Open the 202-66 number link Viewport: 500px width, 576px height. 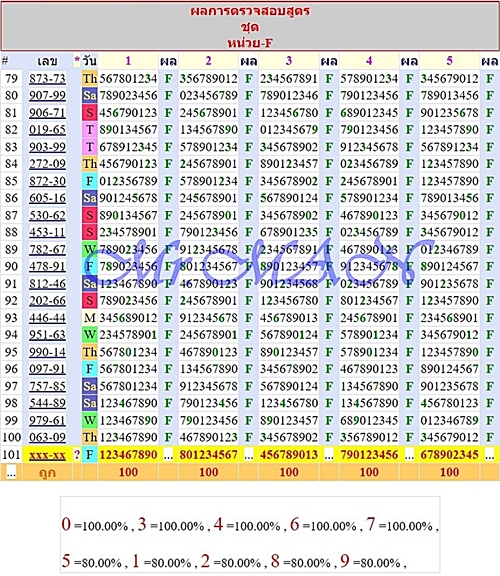coord(47,300)
